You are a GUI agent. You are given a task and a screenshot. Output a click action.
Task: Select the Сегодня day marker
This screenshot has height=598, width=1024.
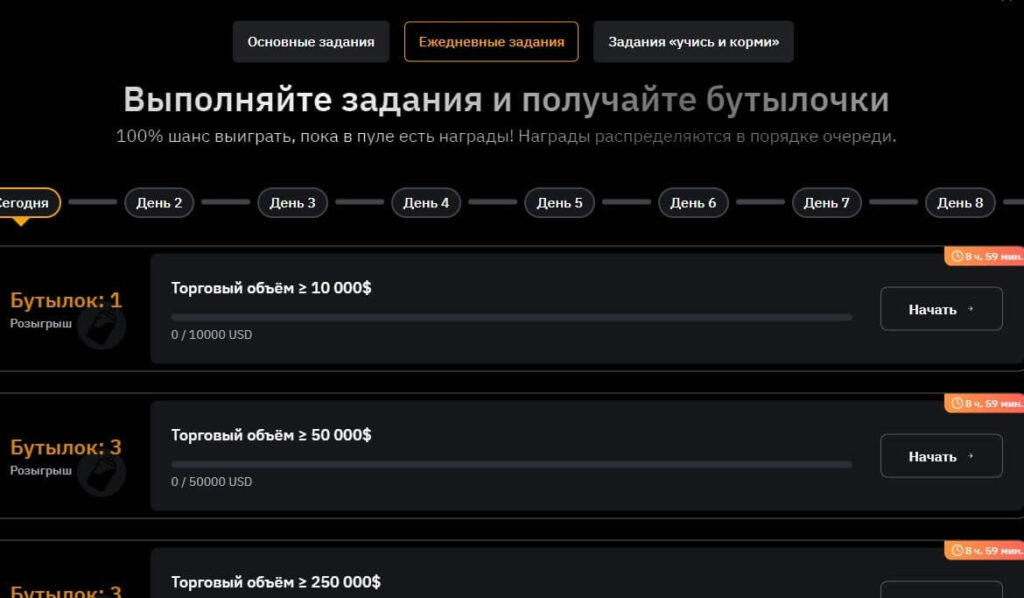click(25, 203)
